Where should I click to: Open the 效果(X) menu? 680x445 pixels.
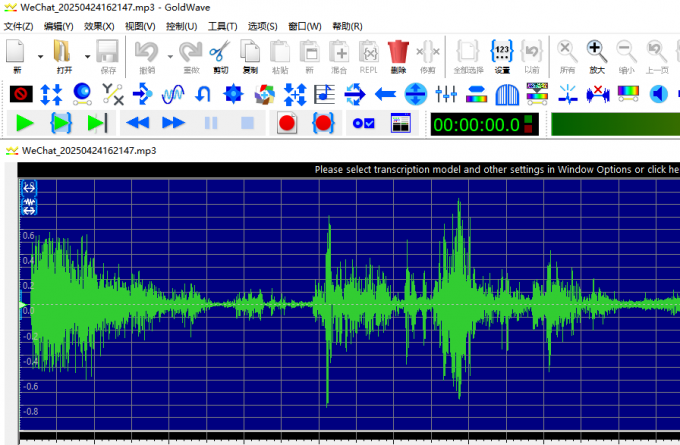tap(99, 26)
